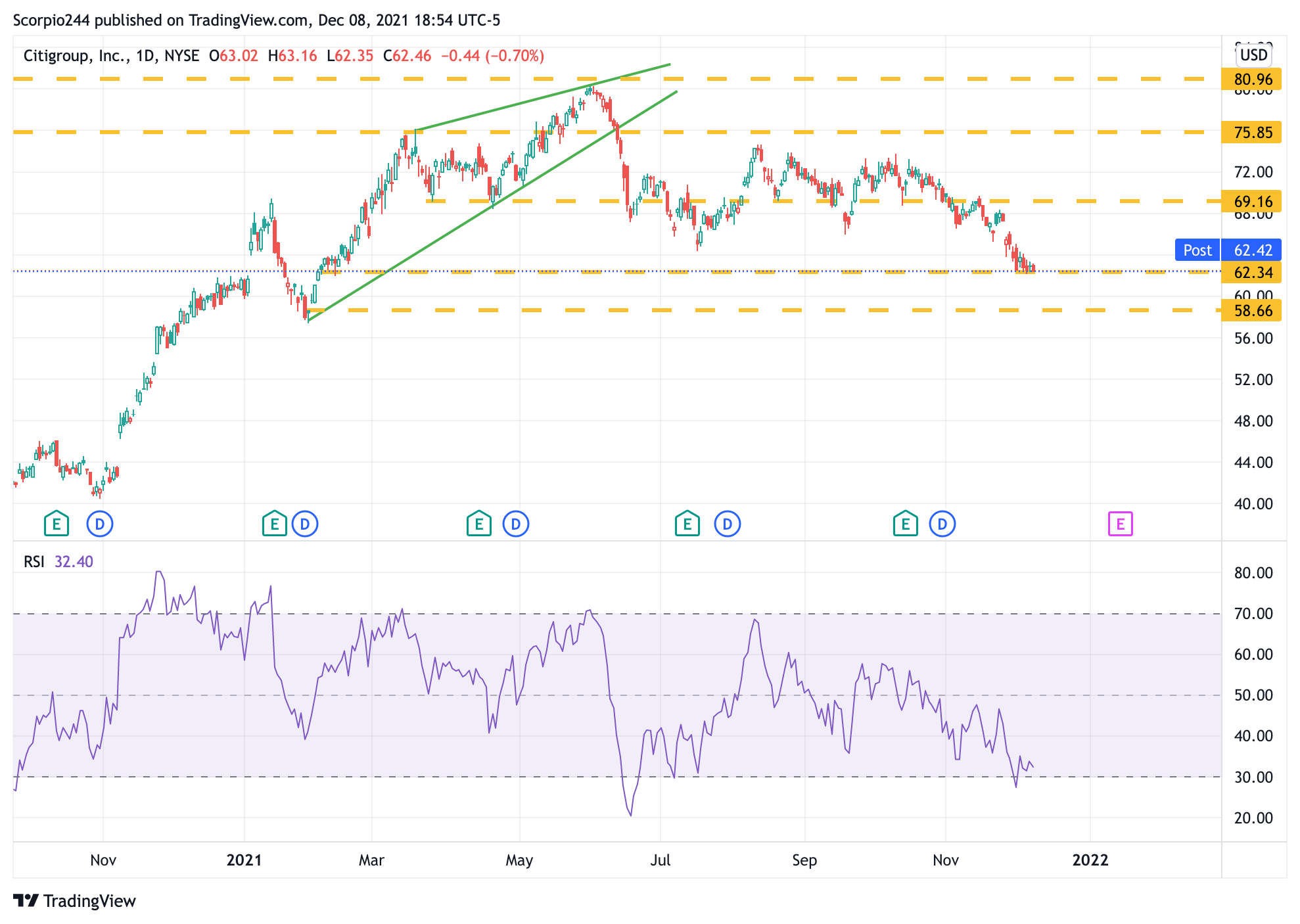Click the dividend D icon near May
The image size is (1300, 924).
516,524
